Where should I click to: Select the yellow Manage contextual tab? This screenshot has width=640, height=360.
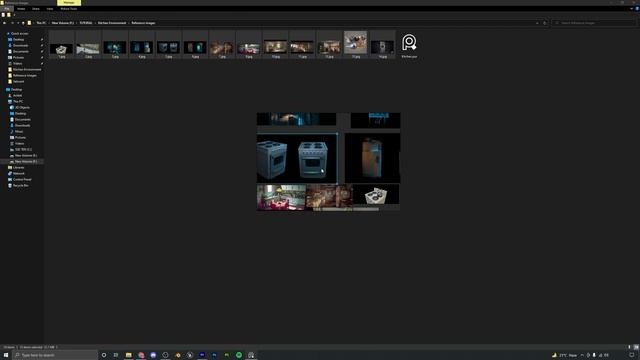(x=69, y=2)
